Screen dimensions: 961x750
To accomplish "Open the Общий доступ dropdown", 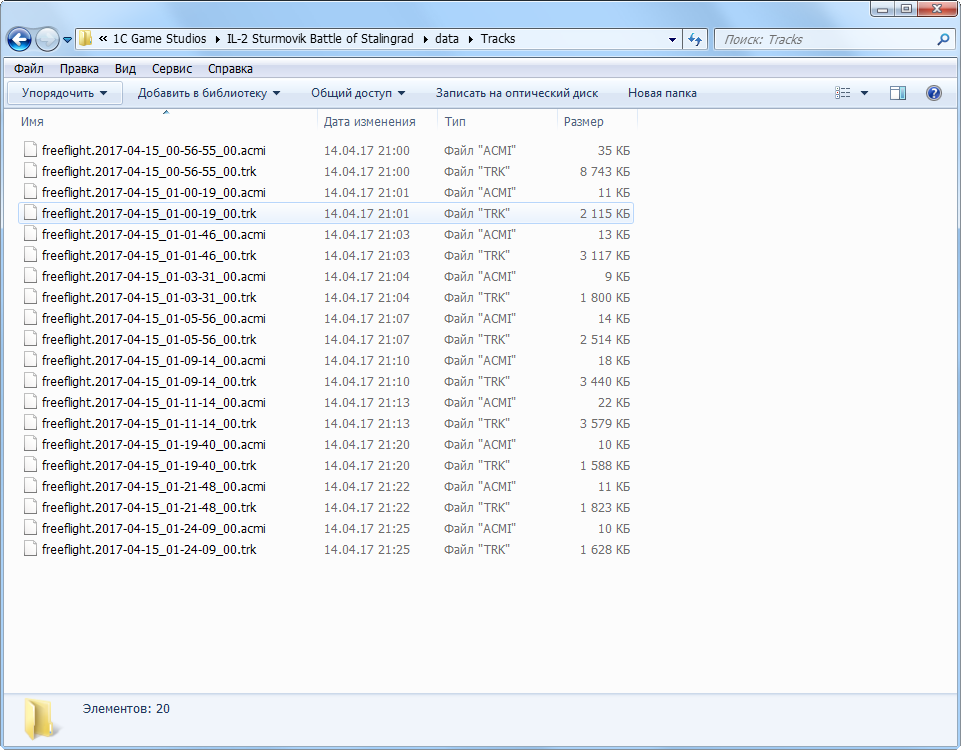I will pyautogui.click(x=358, y=93).
